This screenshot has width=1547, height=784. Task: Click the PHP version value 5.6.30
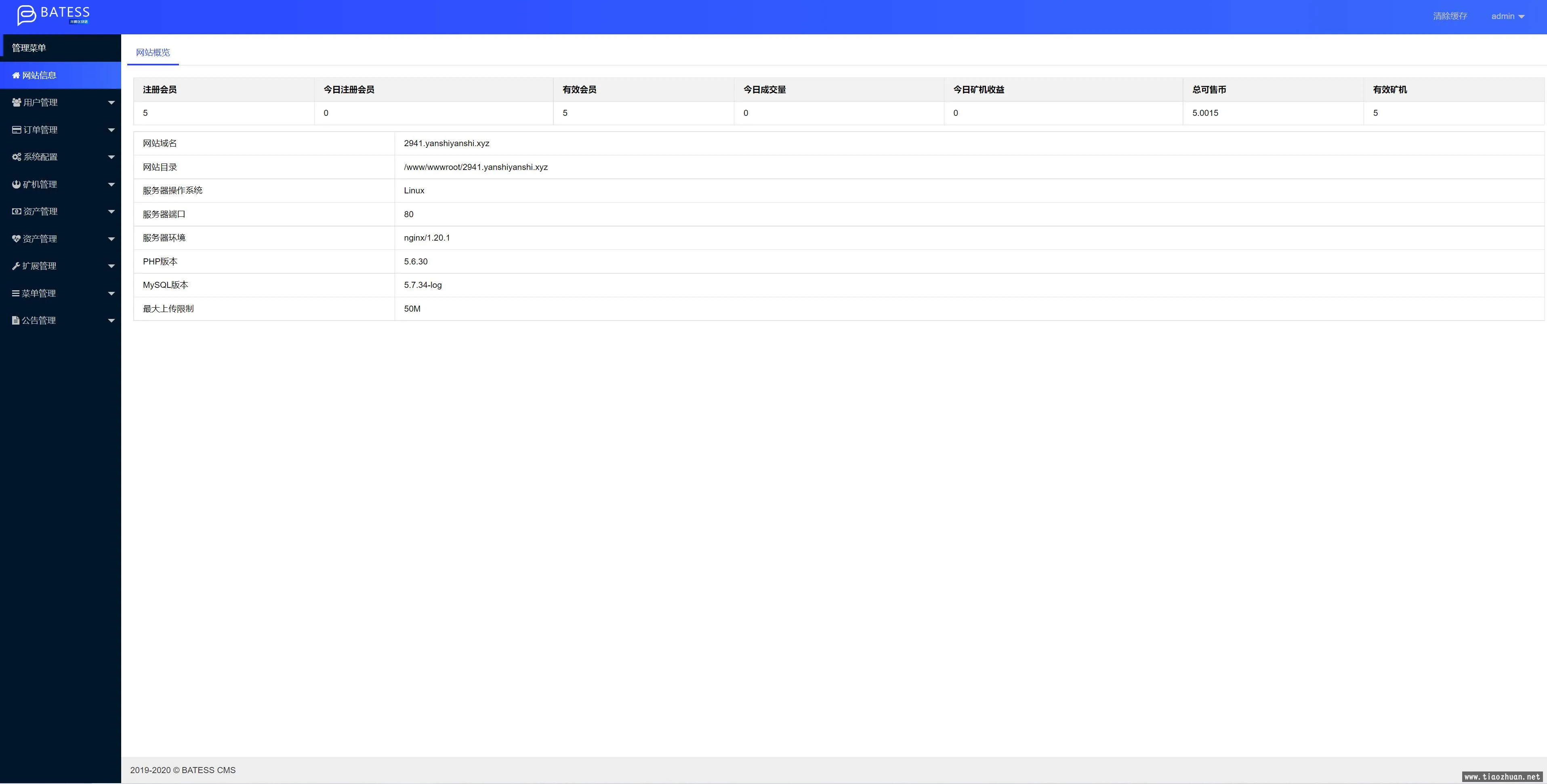[416, 262]
